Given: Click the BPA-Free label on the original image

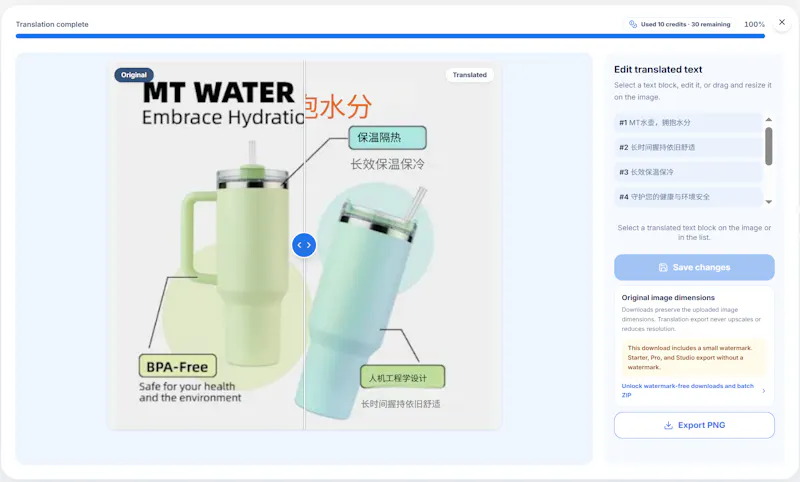Looking at the screenshot, I should pyautogui.click(x=178, y=366).
